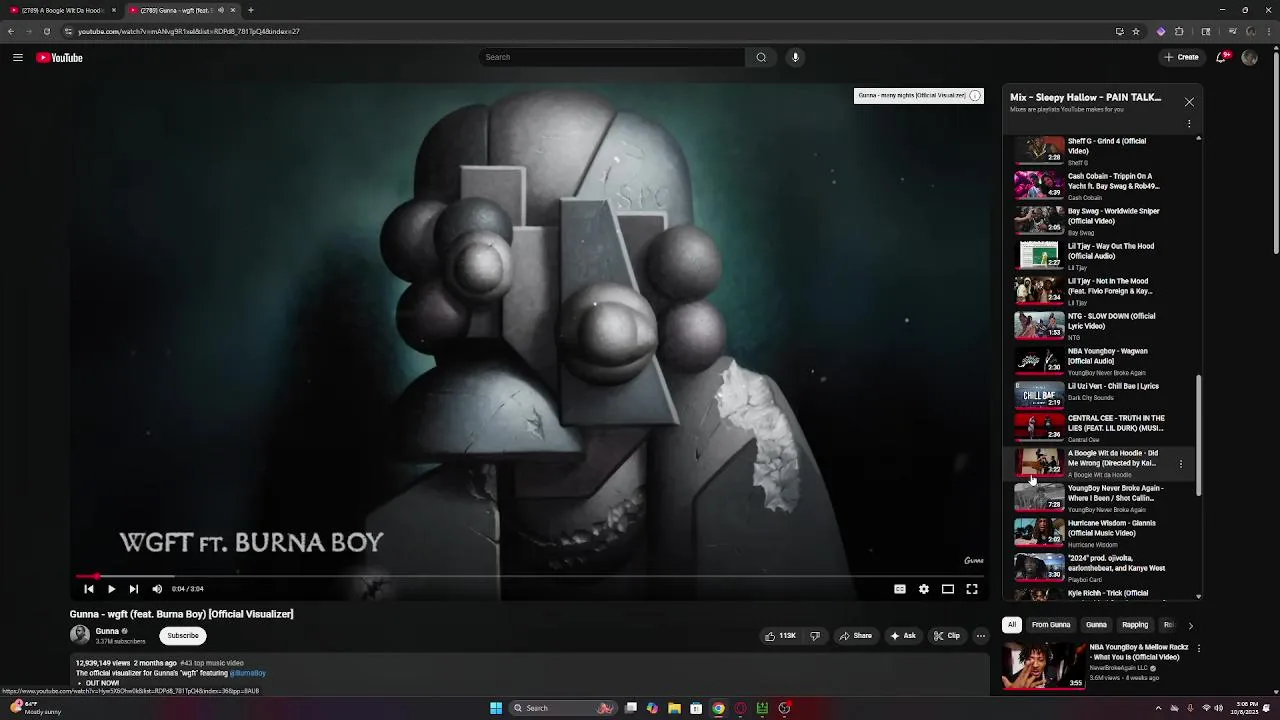Image resolution: width=1280 pixels, height=720 pixels.
Task: Open the browser extensions puzzle icon
Action: pos(1179,31)
